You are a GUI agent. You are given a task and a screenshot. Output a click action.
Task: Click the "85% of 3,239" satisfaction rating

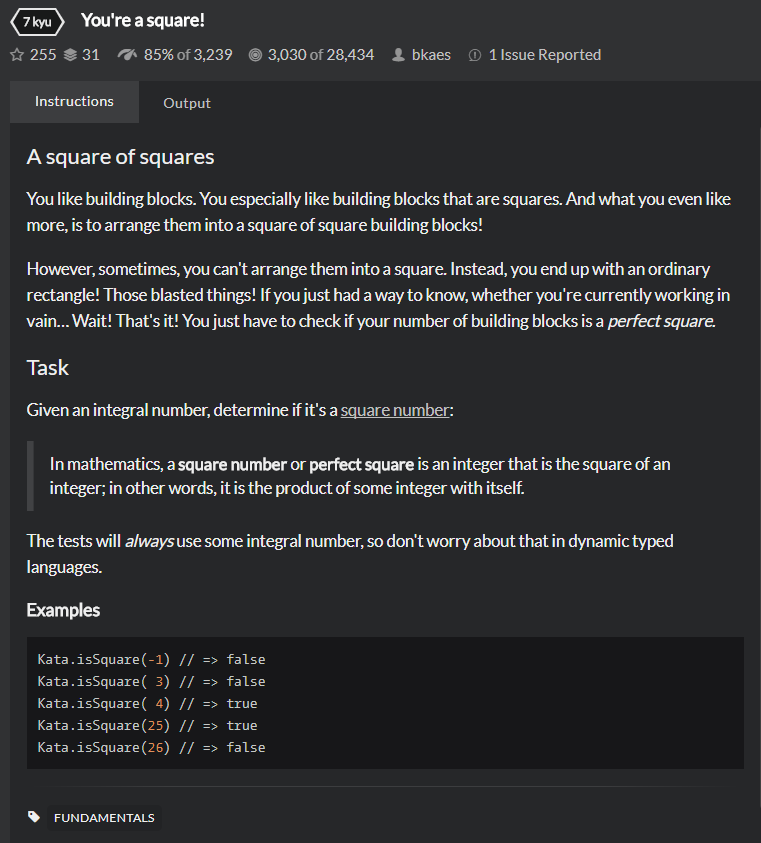(188, 55)
